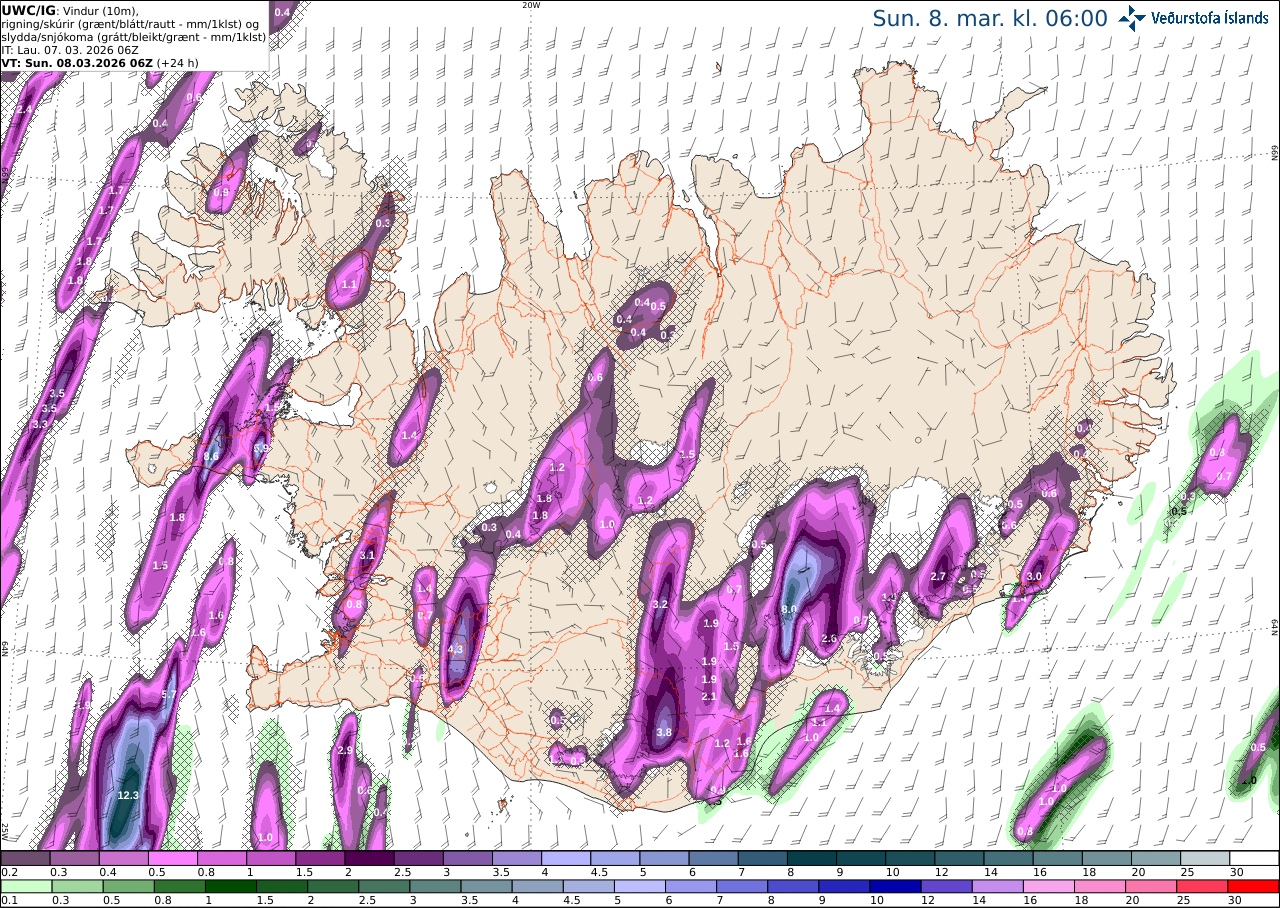1280x908 pixels.
Task: Pick the snow legend swatch between 0.5 and 0.8
Action: [x=172, y=858]
